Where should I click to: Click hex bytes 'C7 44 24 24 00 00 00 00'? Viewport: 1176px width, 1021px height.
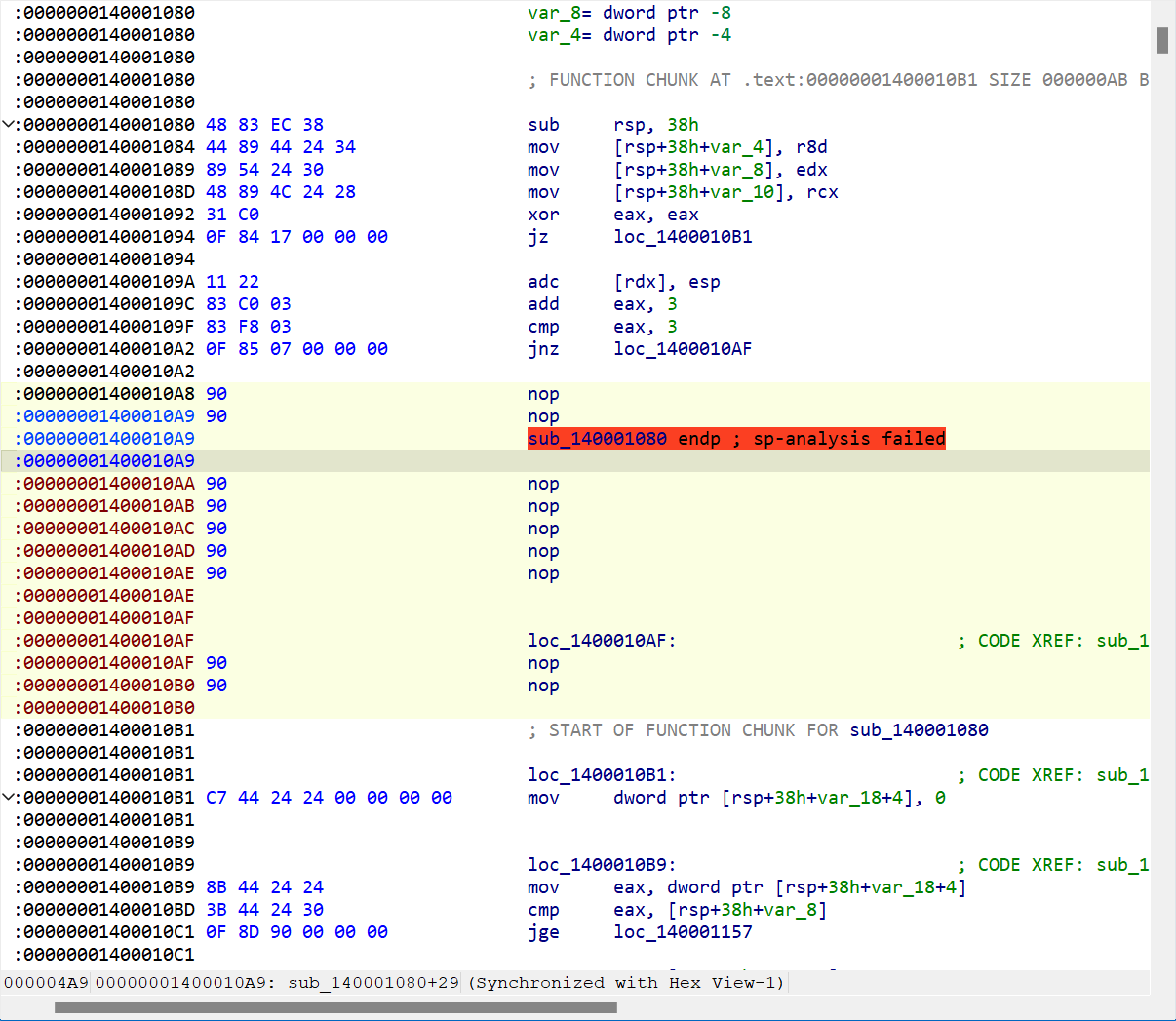click(329, 798)
